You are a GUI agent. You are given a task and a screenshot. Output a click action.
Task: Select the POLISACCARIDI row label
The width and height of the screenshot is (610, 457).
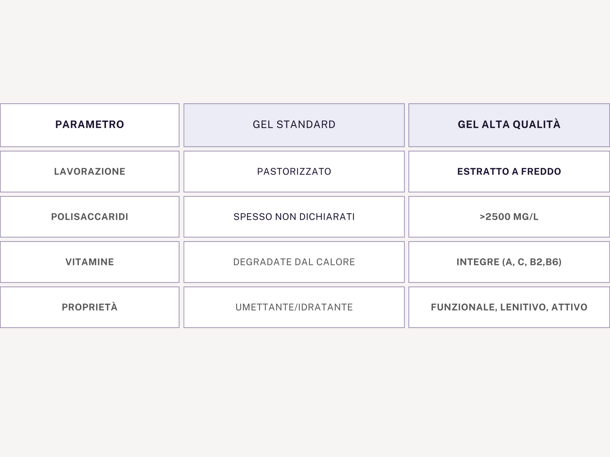tap(90, 216)
